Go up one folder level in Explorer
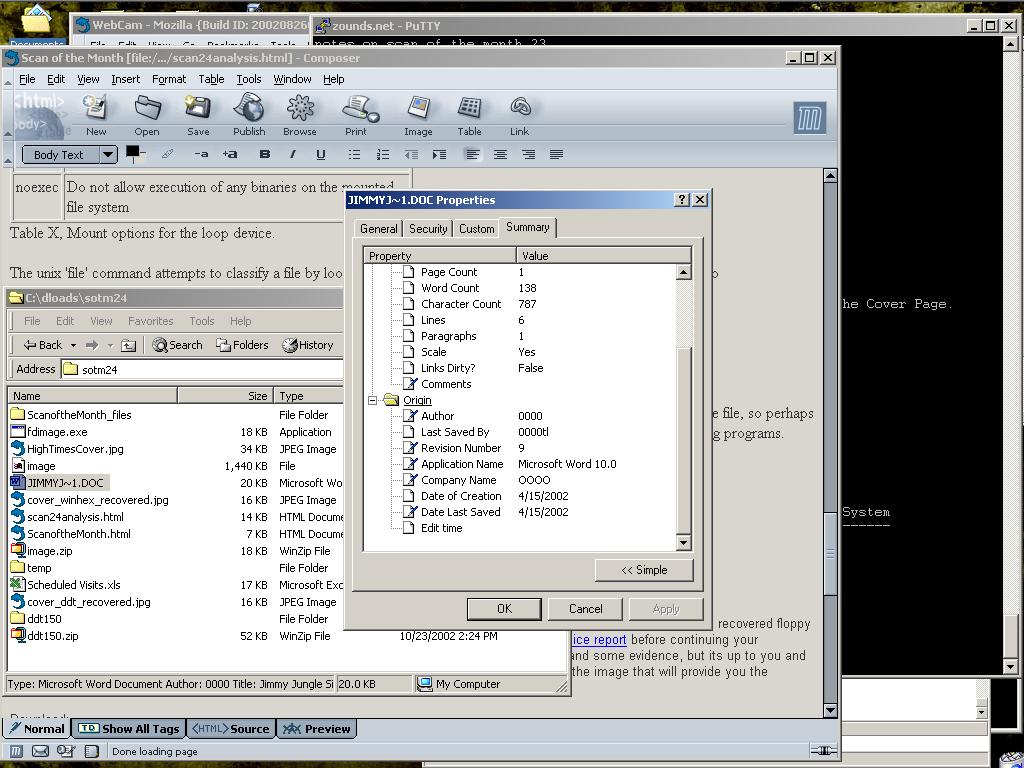The height and width of the screenshot is (768, 1024). [129, 345]
